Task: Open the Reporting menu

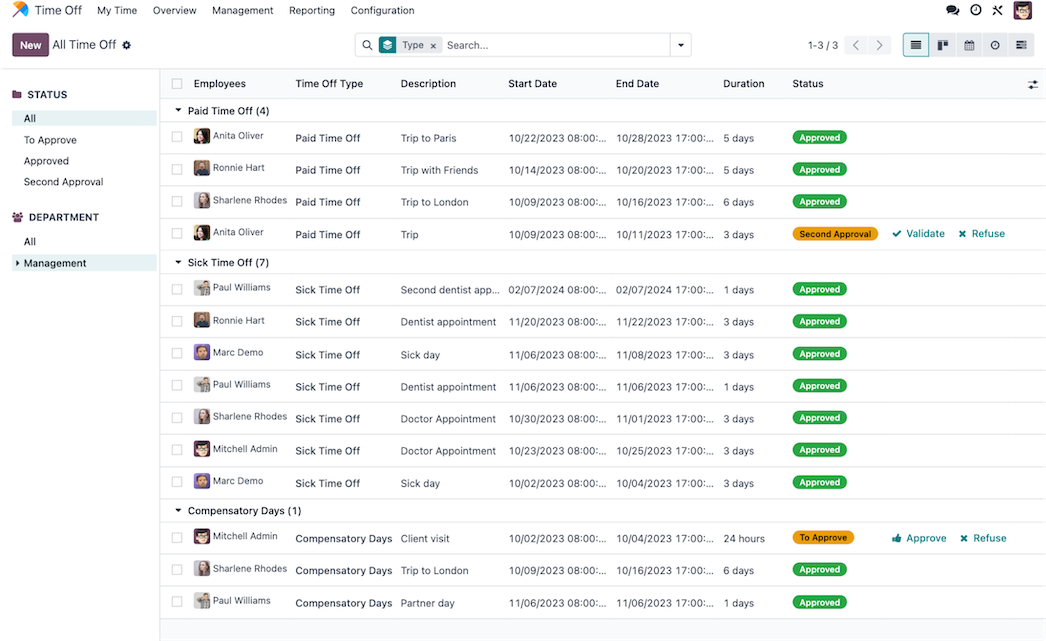Action: tap(311, 10)
